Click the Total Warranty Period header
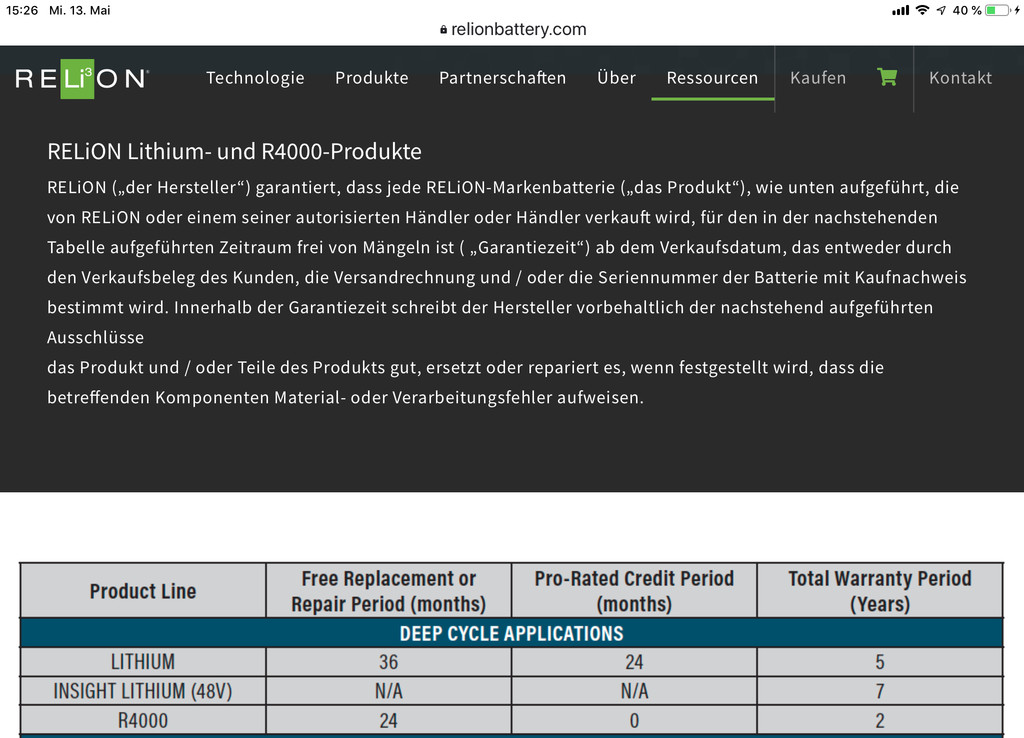The height and width of the screenshot is (738, 1024). click(x=880, y=591)
